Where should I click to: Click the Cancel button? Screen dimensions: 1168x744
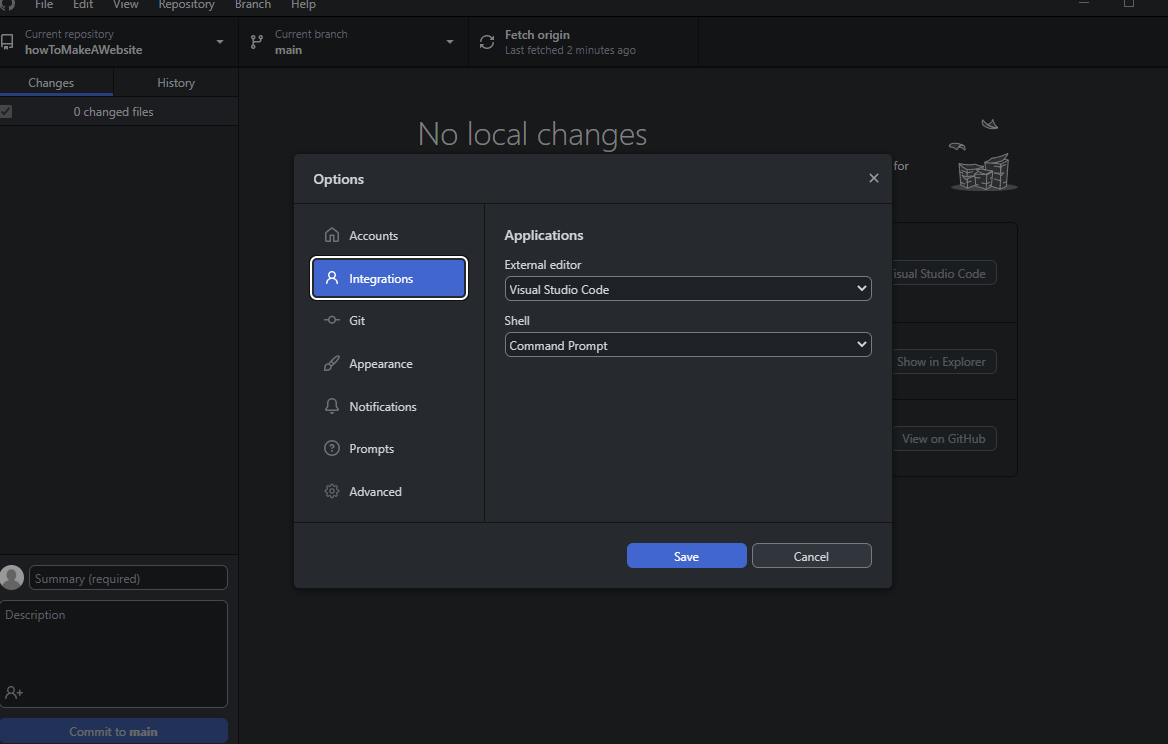click(811, 556)
